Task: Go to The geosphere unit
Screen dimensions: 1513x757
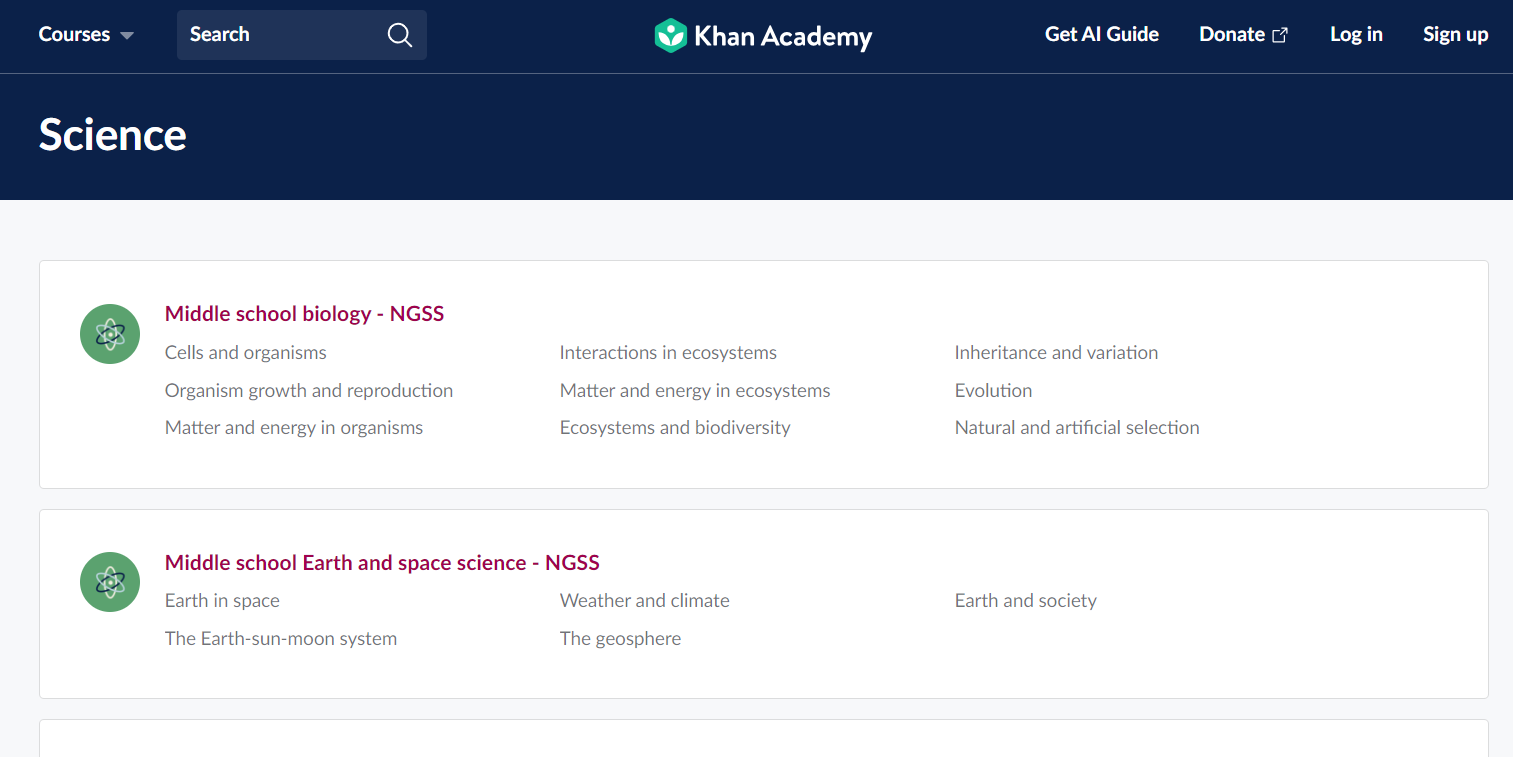Action: pyautogui.click(x=620, y=639)
